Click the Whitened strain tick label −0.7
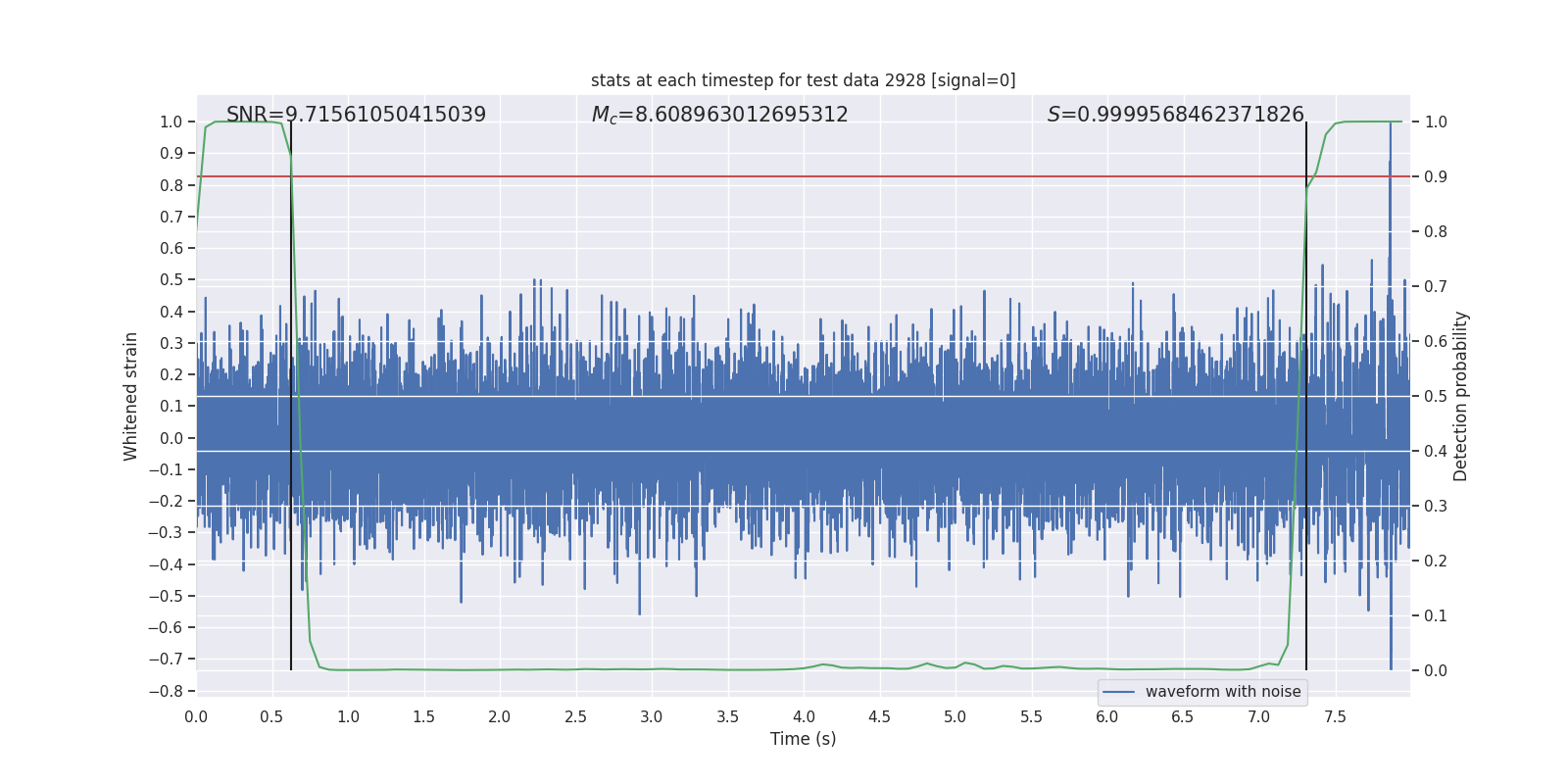This screenshot has width=1568, height=784. (167, 660)
